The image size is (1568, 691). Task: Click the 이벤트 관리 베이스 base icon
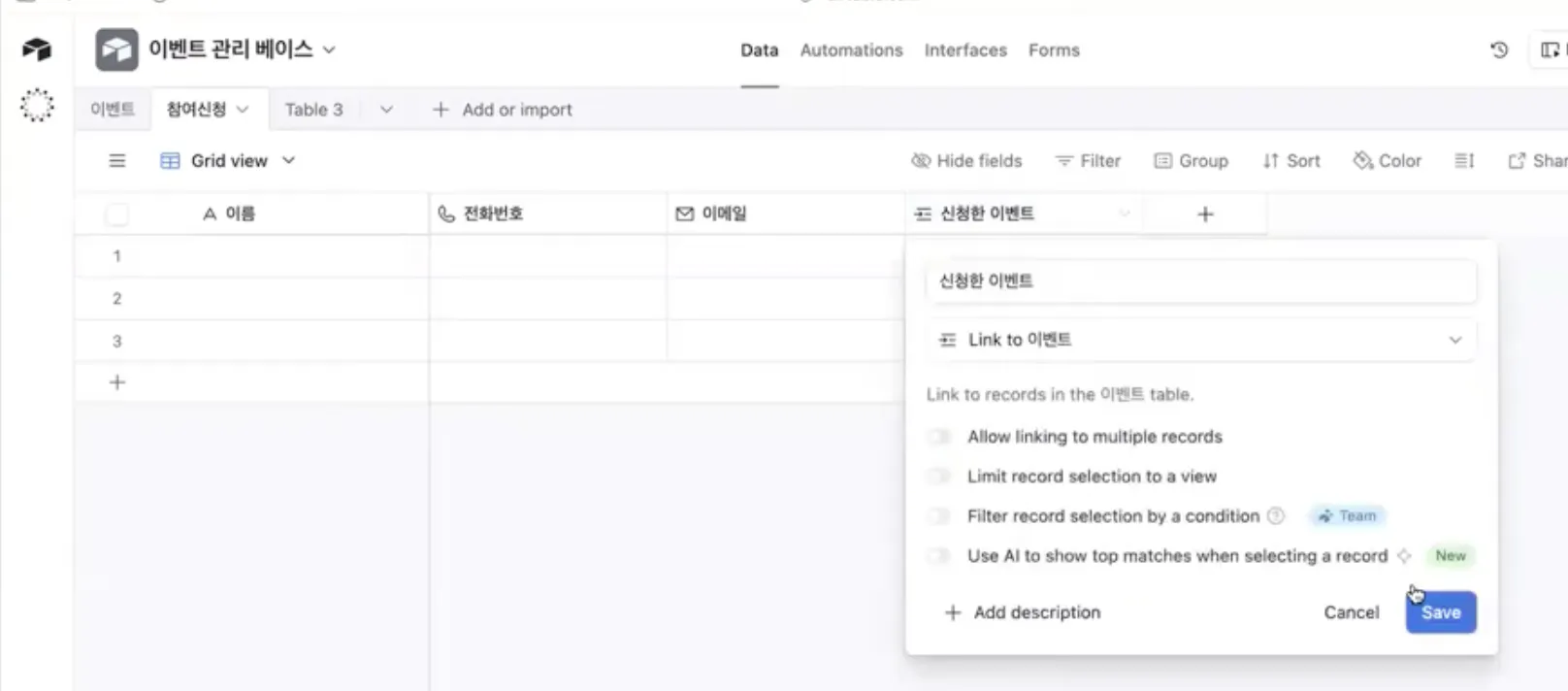(116, 49)
